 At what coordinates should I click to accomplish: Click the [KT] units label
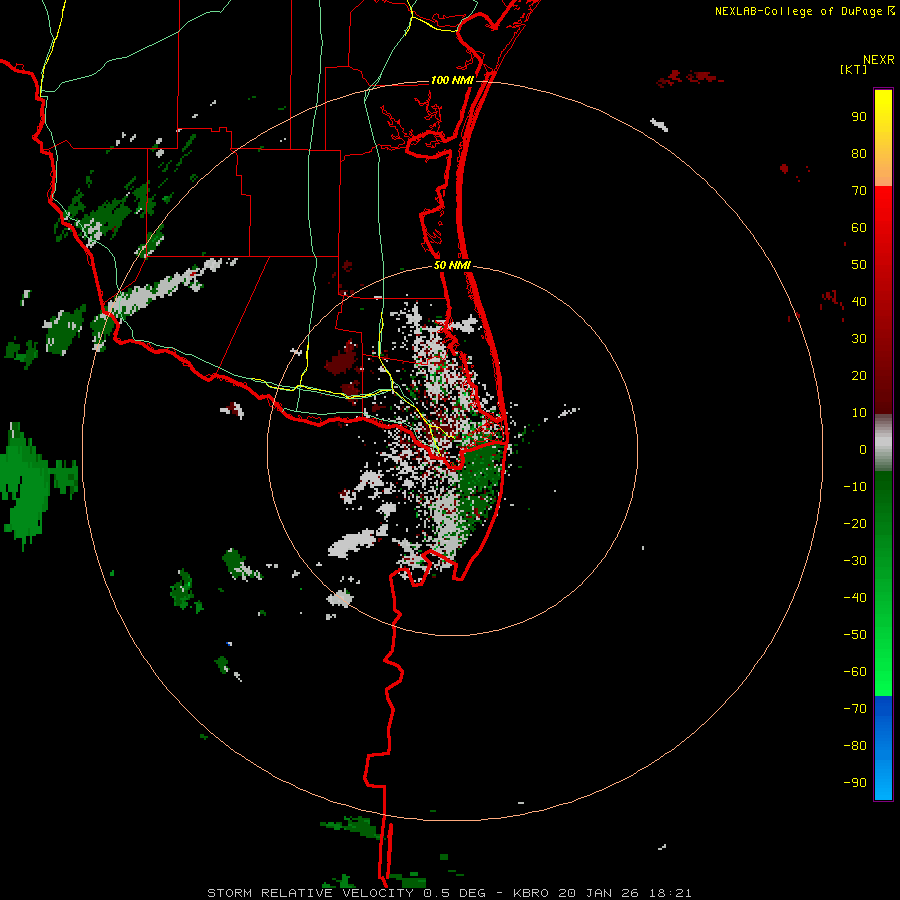[x=853, y=69]
